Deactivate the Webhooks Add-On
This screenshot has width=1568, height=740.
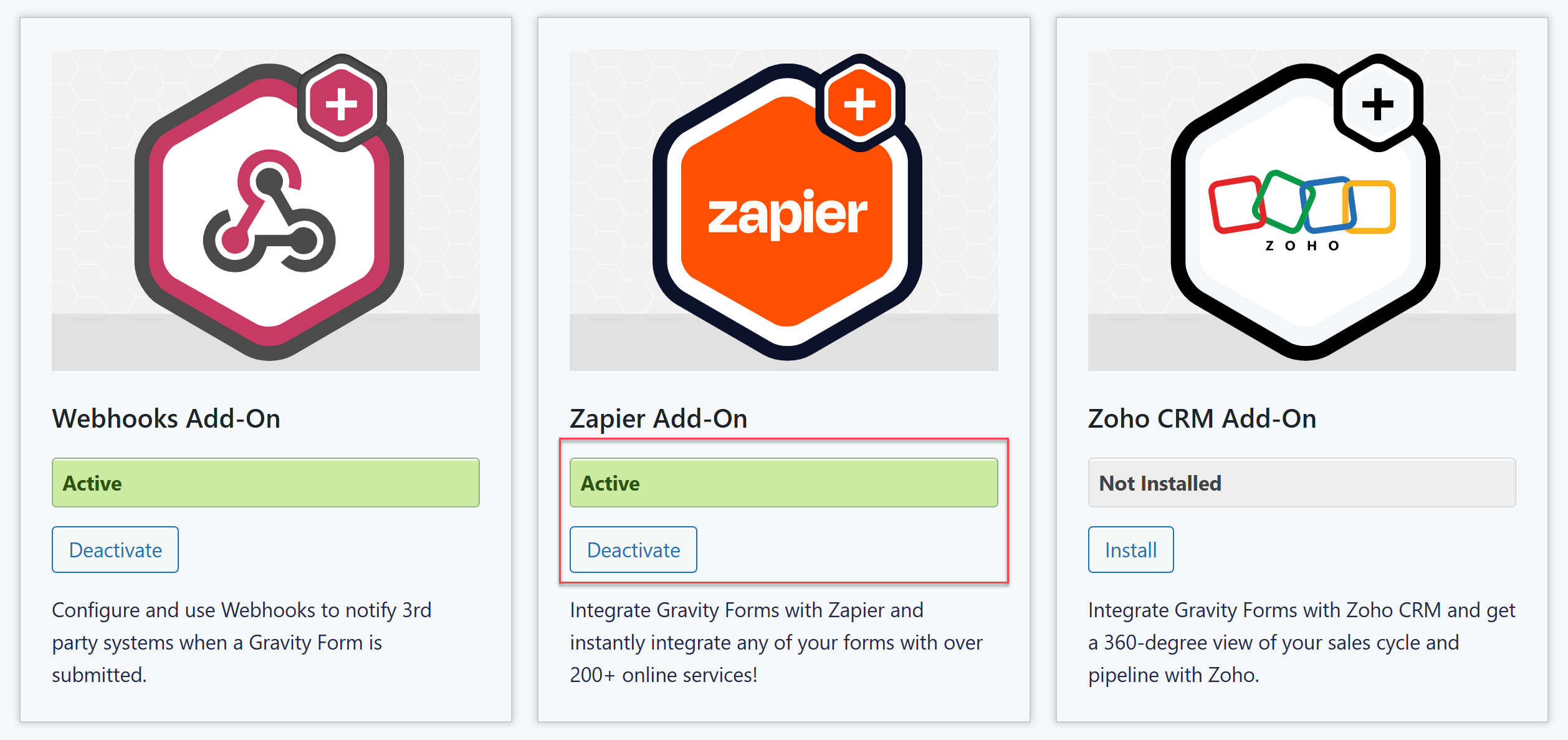pyautogui.click(x=115, y=549)
